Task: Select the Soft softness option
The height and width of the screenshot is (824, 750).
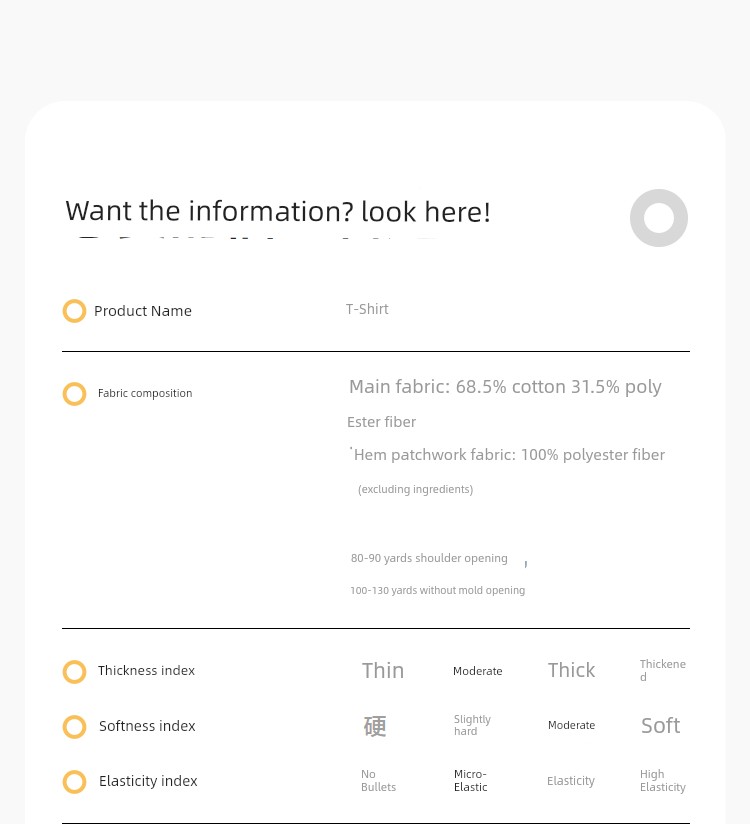Action: (x=660, y=726)
